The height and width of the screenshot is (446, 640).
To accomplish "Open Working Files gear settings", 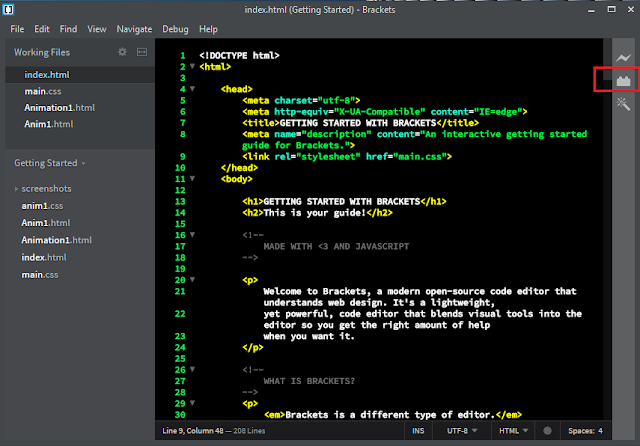I will 122,52.
